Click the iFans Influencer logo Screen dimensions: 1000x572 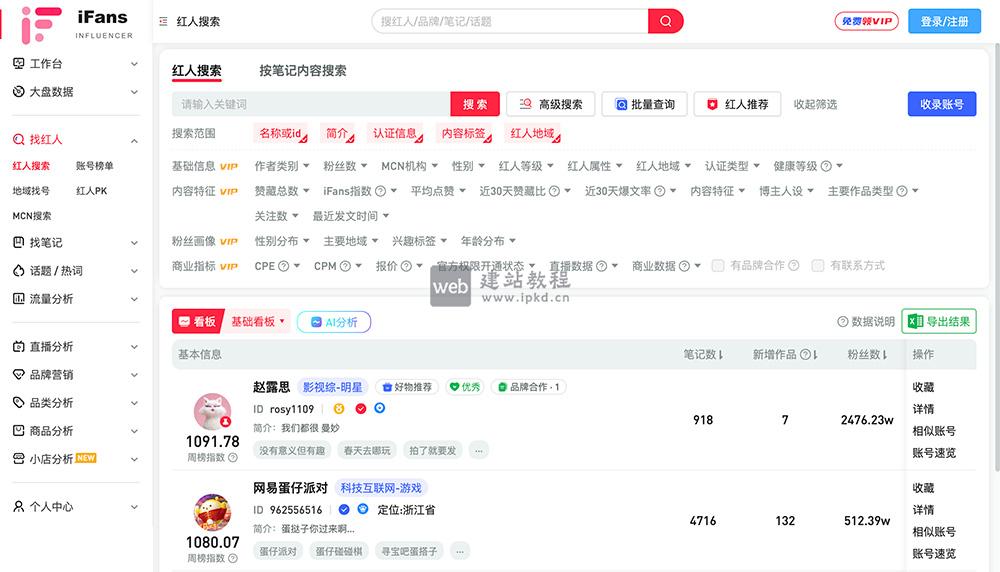click(x=77, y=24)
